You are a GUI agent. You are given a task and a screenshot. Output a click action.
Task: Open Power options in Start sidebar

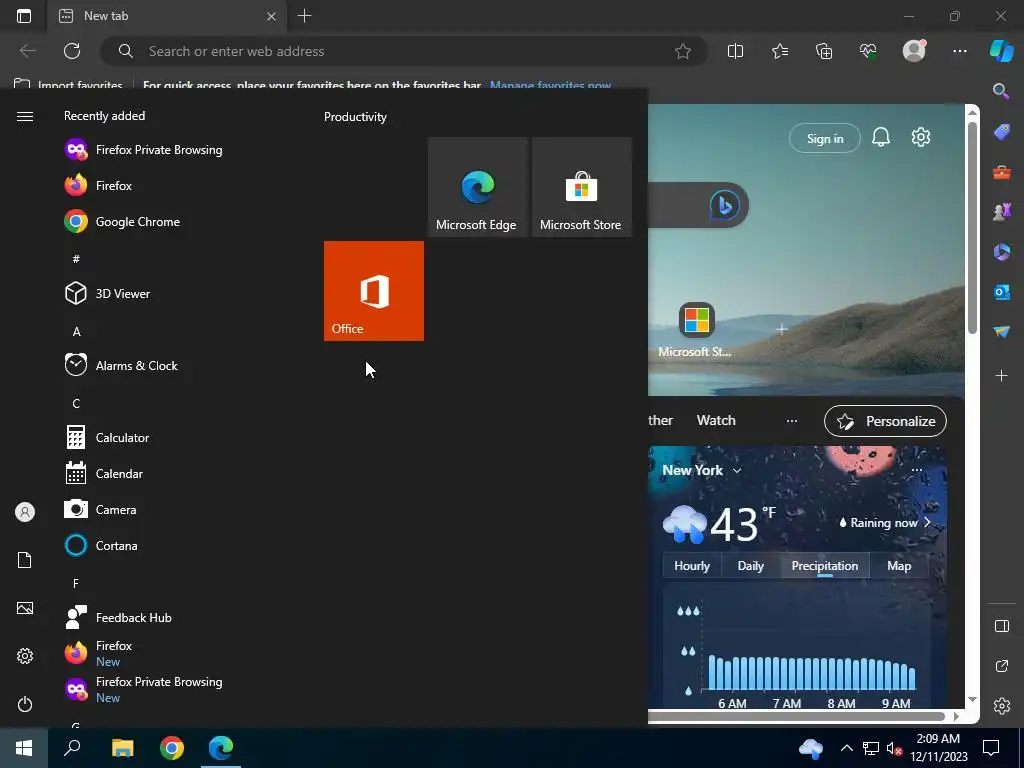click(25, 704)
